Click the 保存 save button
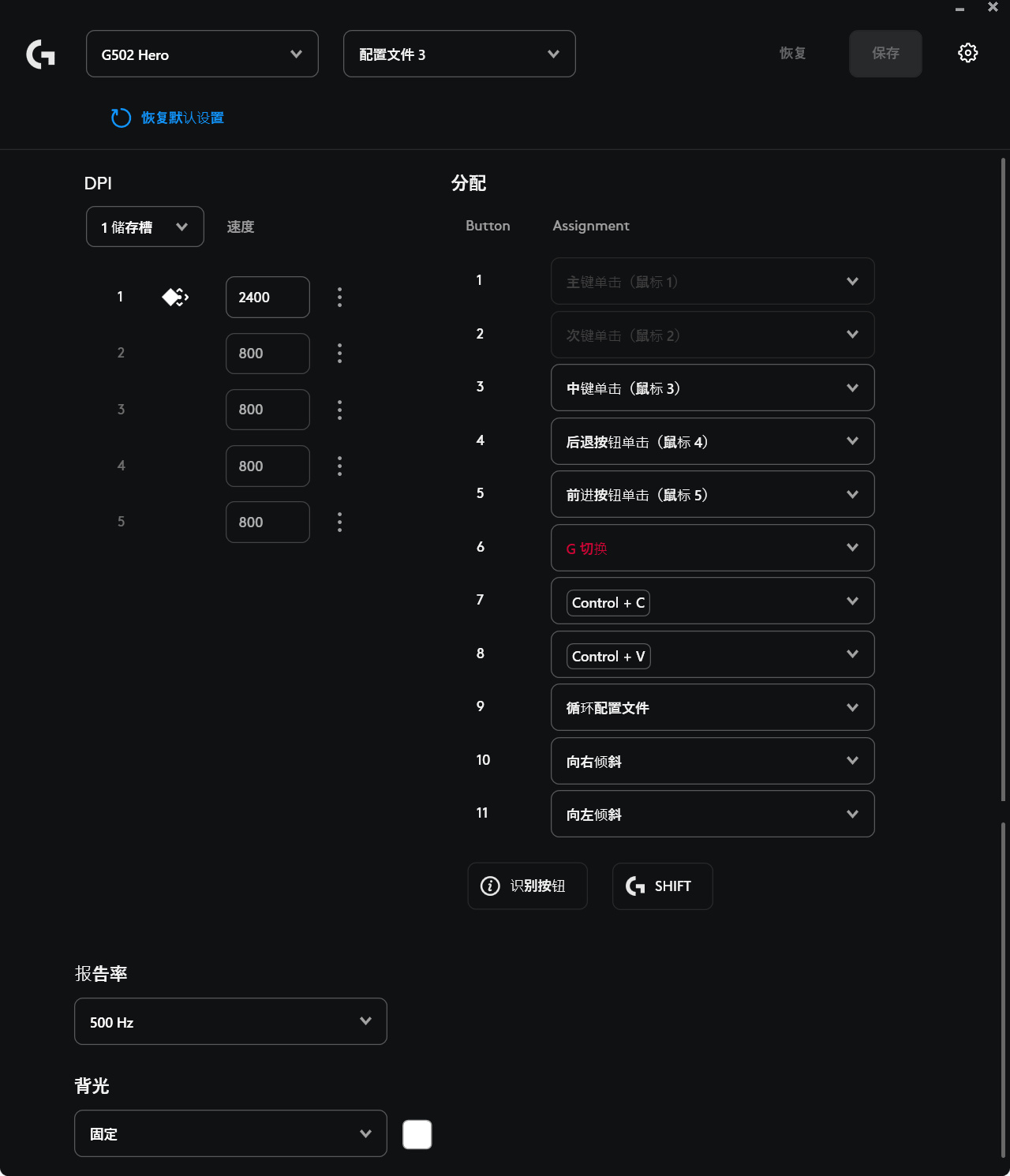The image size is (1010, 1176). tap(885, 54)
